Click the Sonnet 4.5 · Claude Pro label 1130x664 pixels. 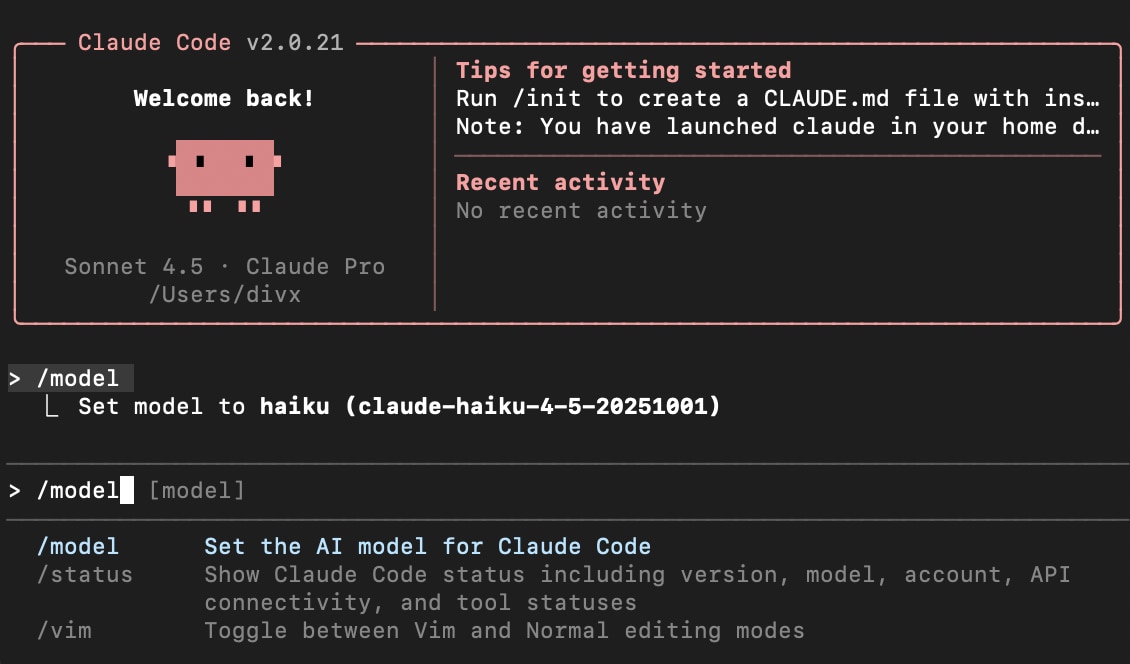point(224,266)
